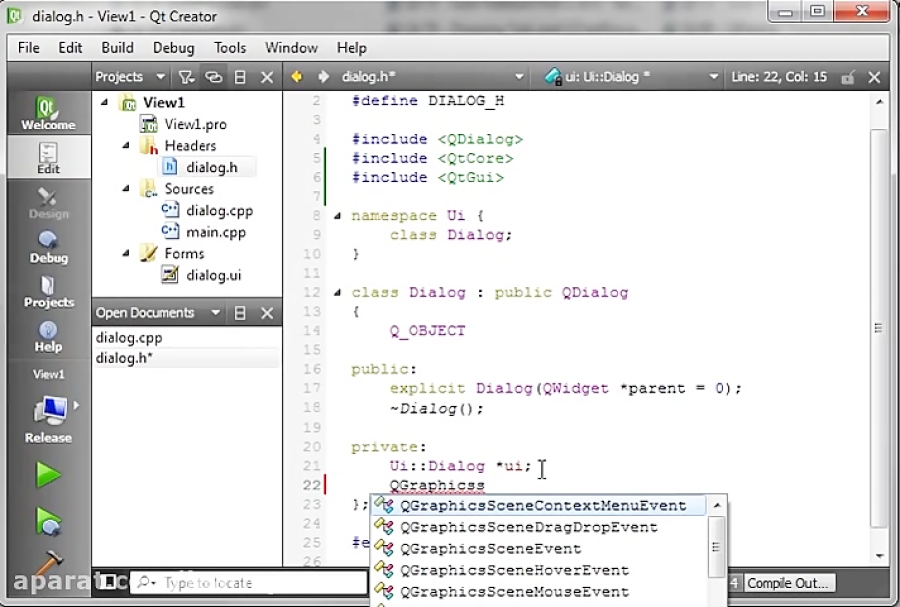Screen dimensions: 900x607
Task: Open the Welcome mode
Action: pos(48,113)
